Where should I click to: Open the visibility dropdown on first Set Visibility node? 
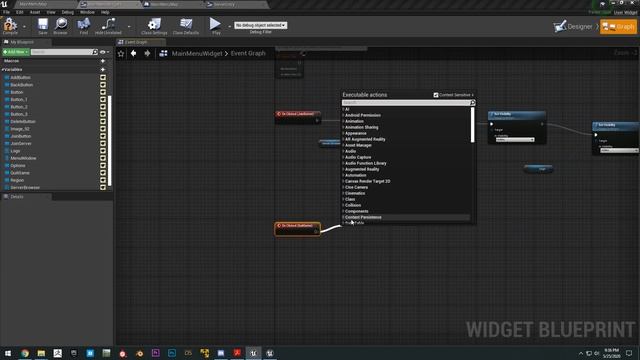[x=515, y=140]
